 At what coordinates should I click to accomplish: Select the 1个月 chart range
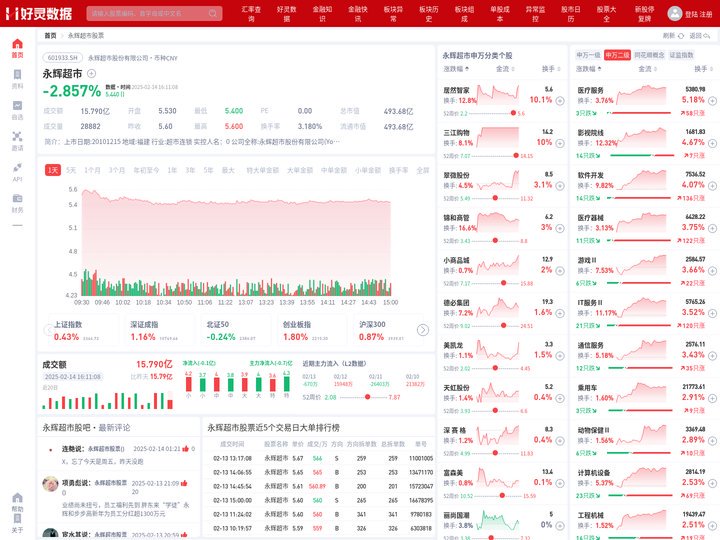click(92, 170)
